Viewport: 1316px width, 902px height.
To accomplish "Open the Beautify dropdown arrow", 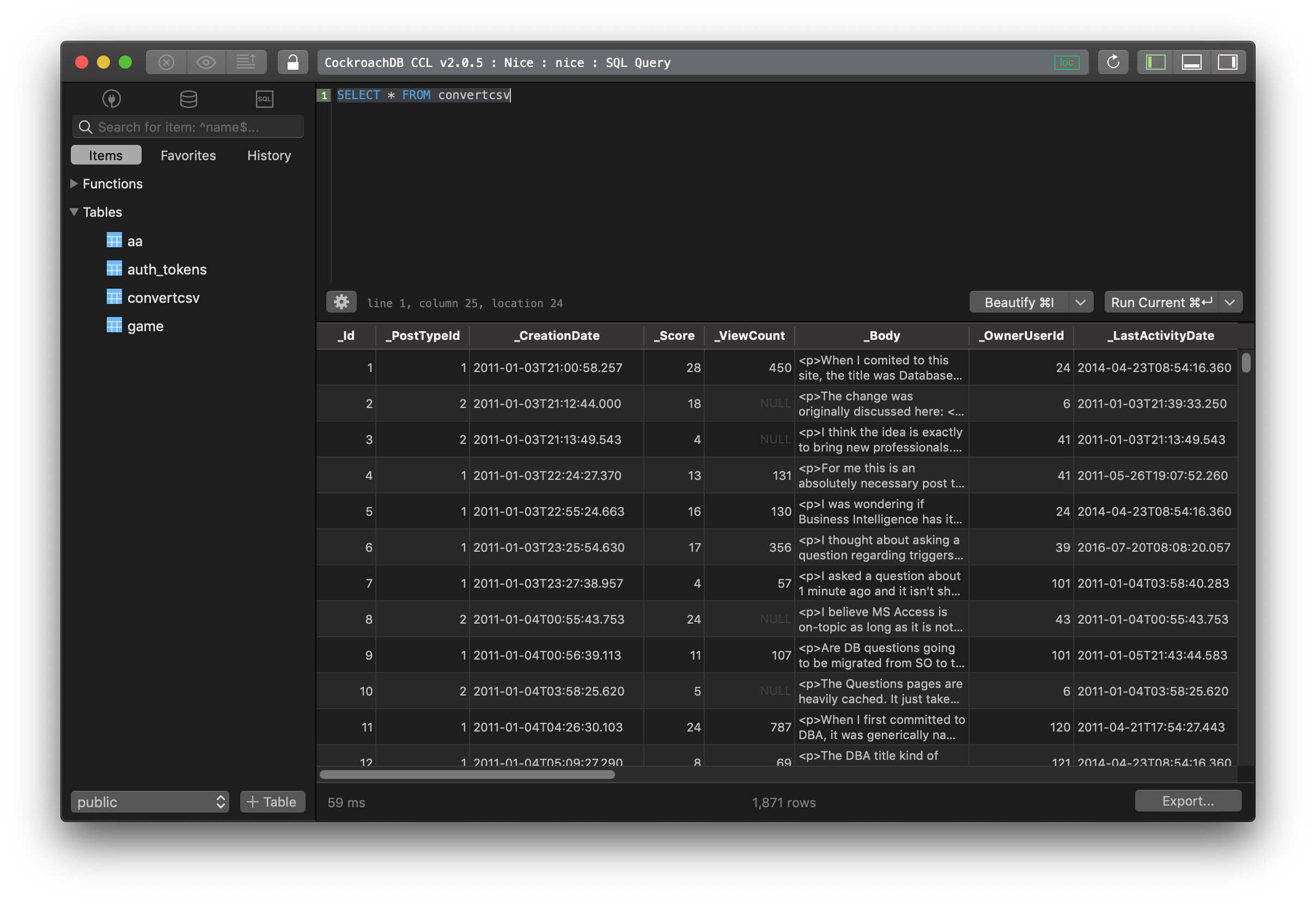I will click(1081, 302).
